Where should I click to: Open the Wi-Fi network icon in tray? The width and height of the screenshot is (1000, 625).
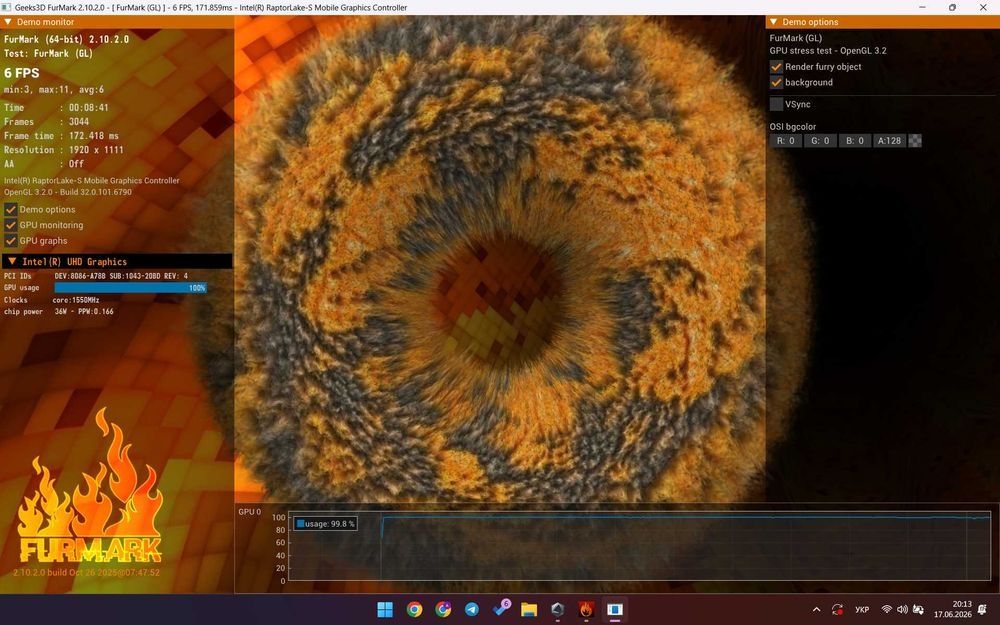tap(886, 610)
